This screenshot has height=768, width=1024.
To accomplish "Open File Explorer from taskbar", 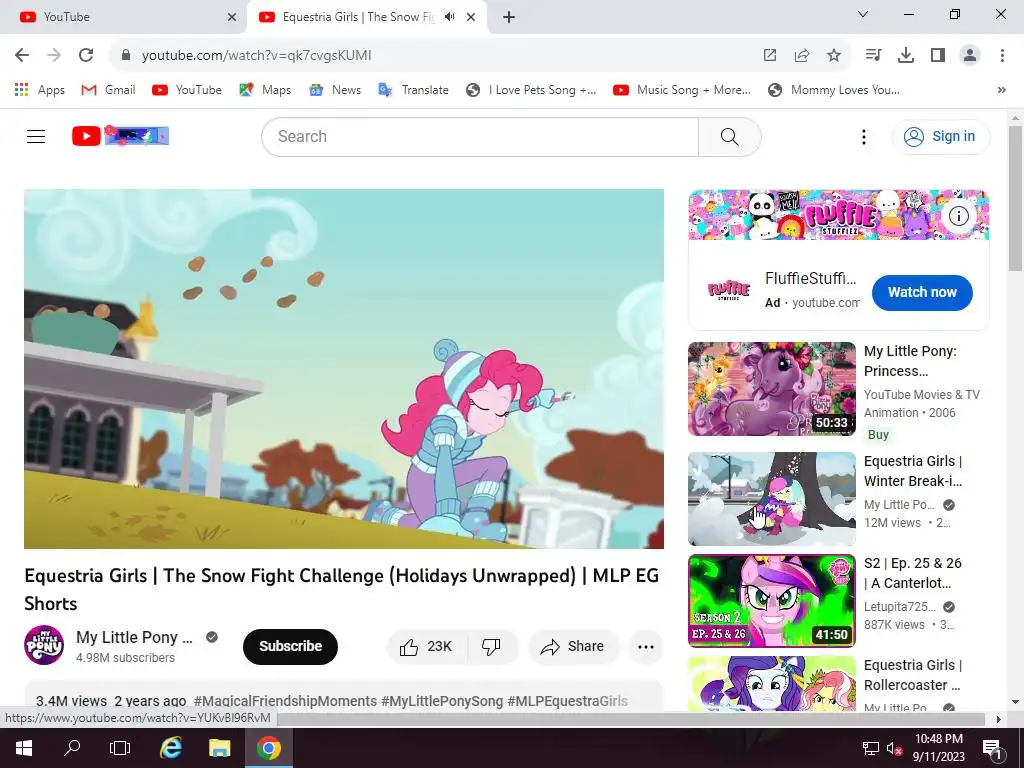I will pos(219,748).
